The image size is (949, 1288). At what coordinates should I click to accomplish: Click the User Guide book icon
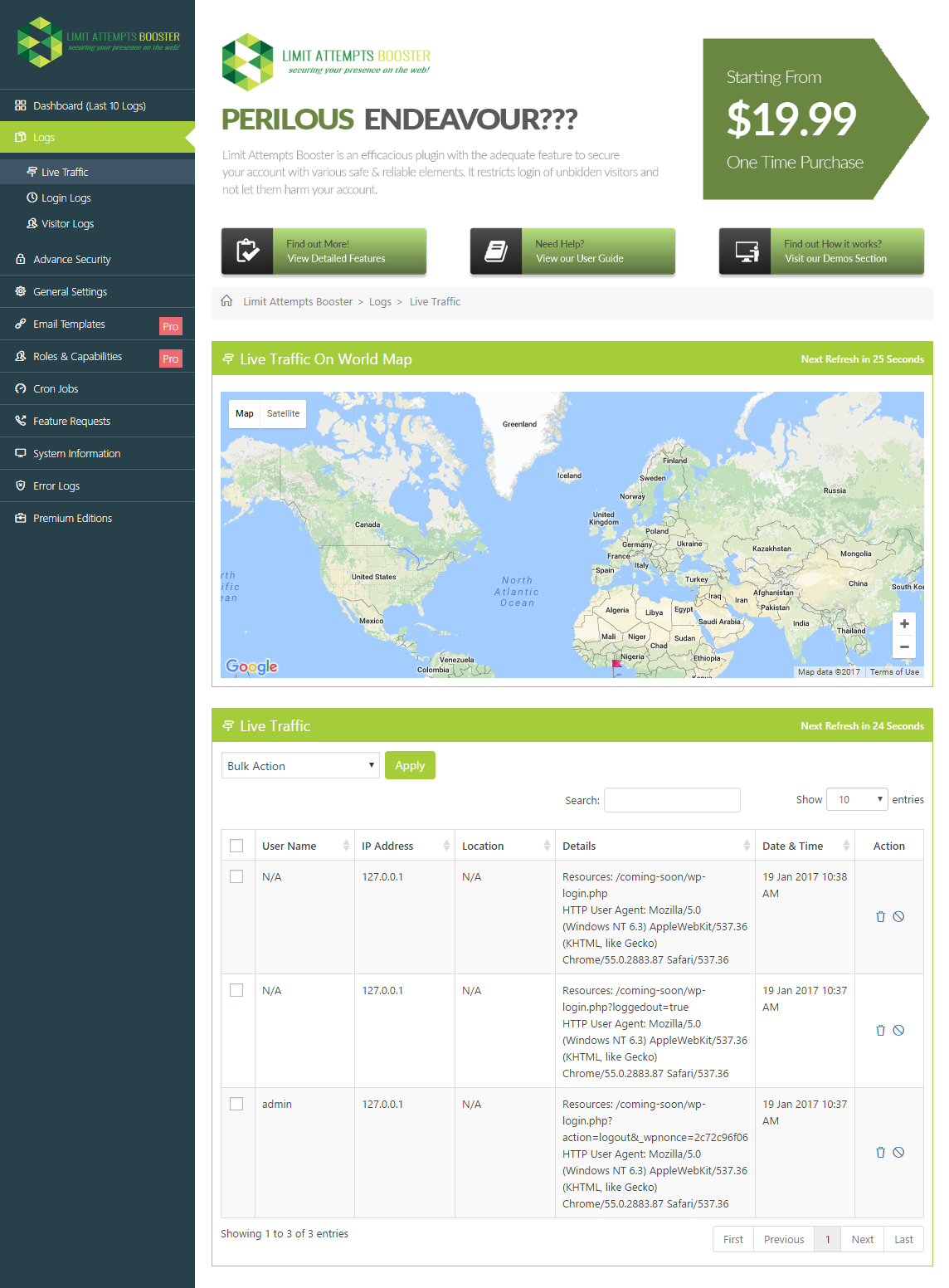496,251
